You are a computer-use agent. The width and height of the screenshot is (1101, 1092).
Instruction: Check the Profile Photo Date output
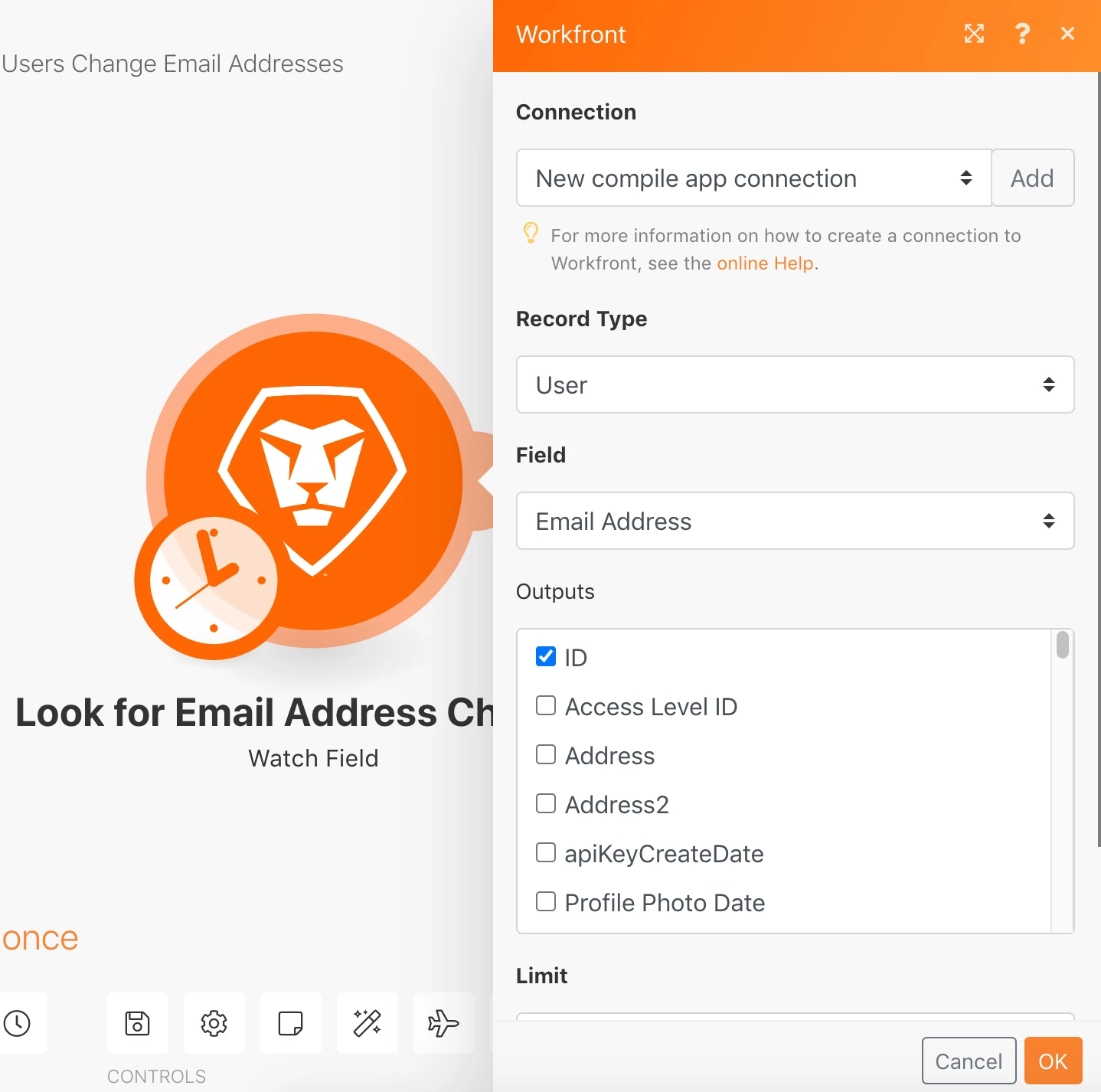546,901
